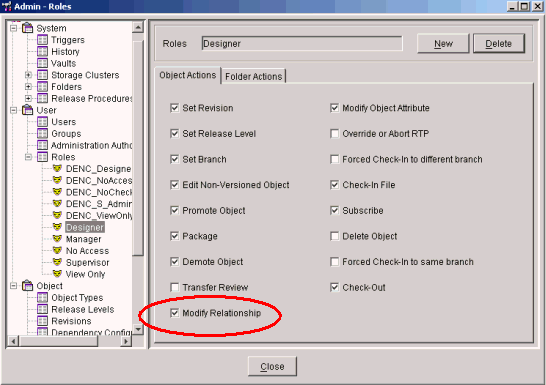Click the System folder icon in tree

click(28, 28)
